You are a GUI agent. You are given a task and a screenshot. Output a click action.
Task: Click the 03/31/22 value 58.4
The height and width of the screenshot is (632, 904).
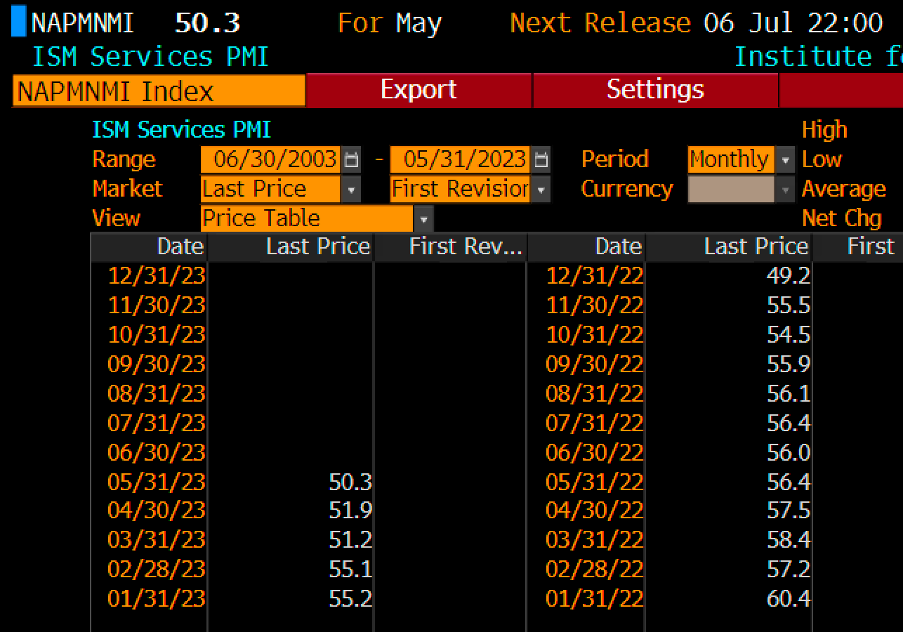789,540
